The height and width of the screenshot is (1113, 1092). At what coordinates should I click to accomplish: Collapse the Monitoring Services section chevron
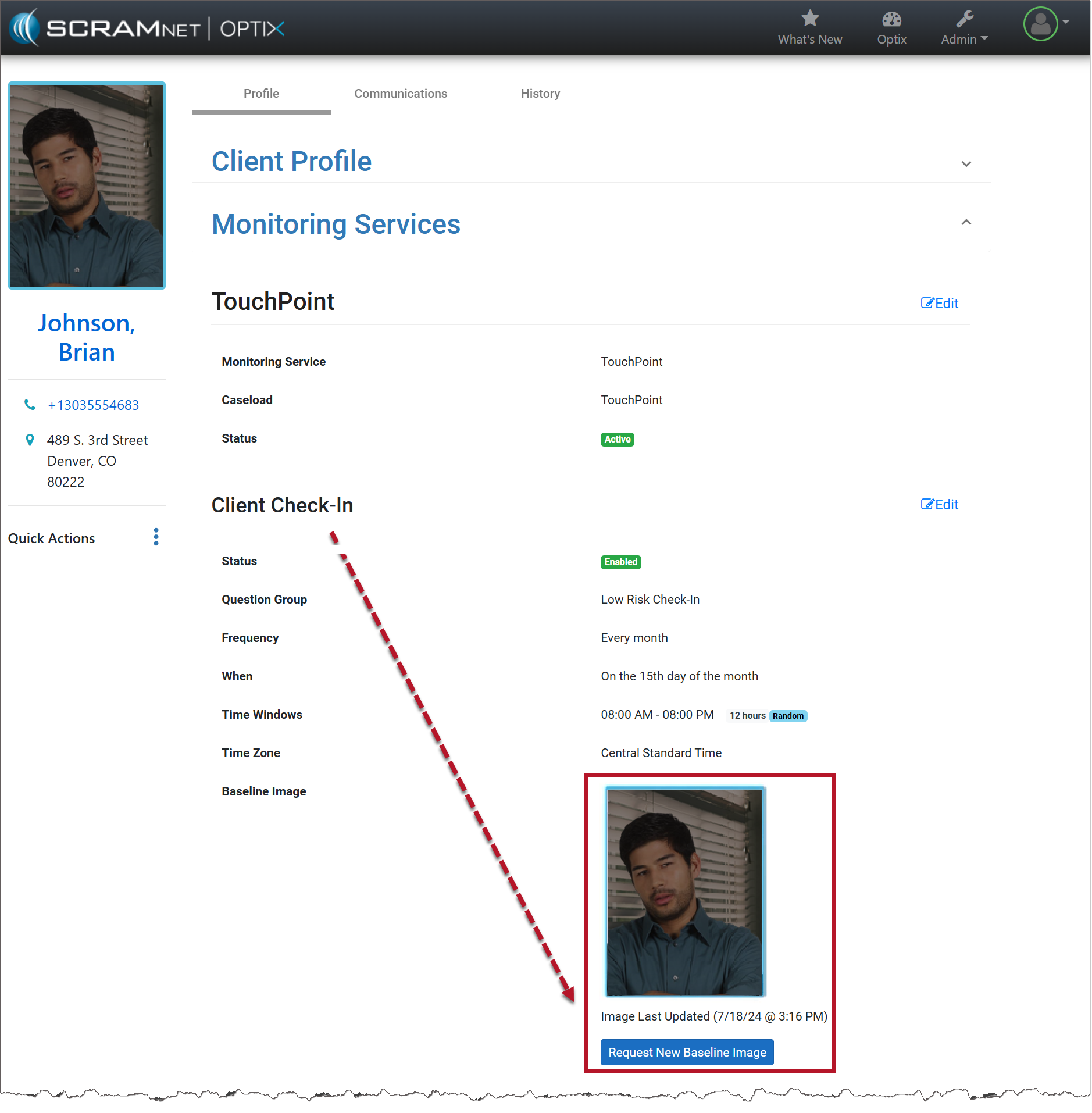[966, 222]
